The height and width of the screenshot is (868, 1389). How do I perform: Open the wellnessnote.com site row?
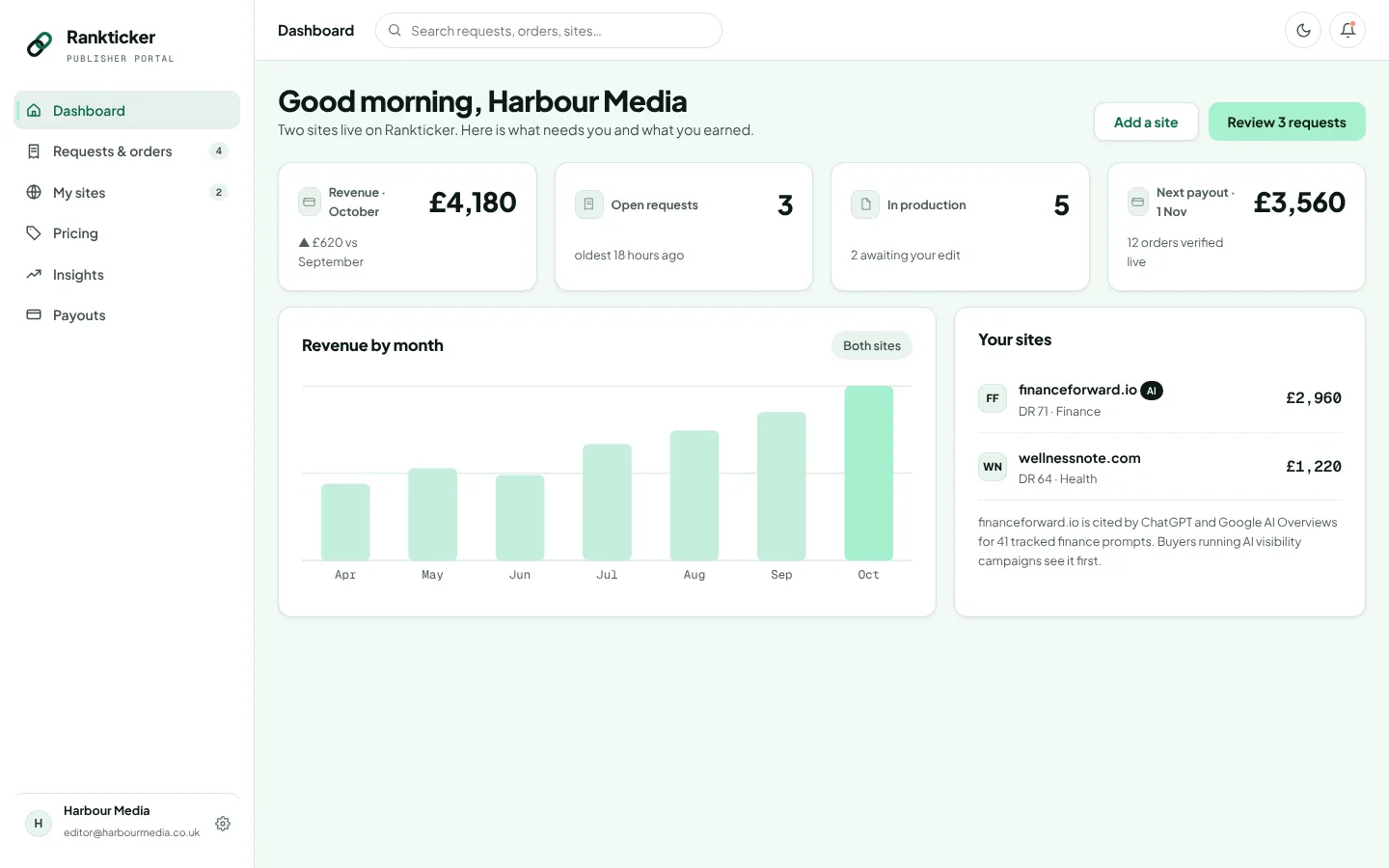coord(1159,467)
